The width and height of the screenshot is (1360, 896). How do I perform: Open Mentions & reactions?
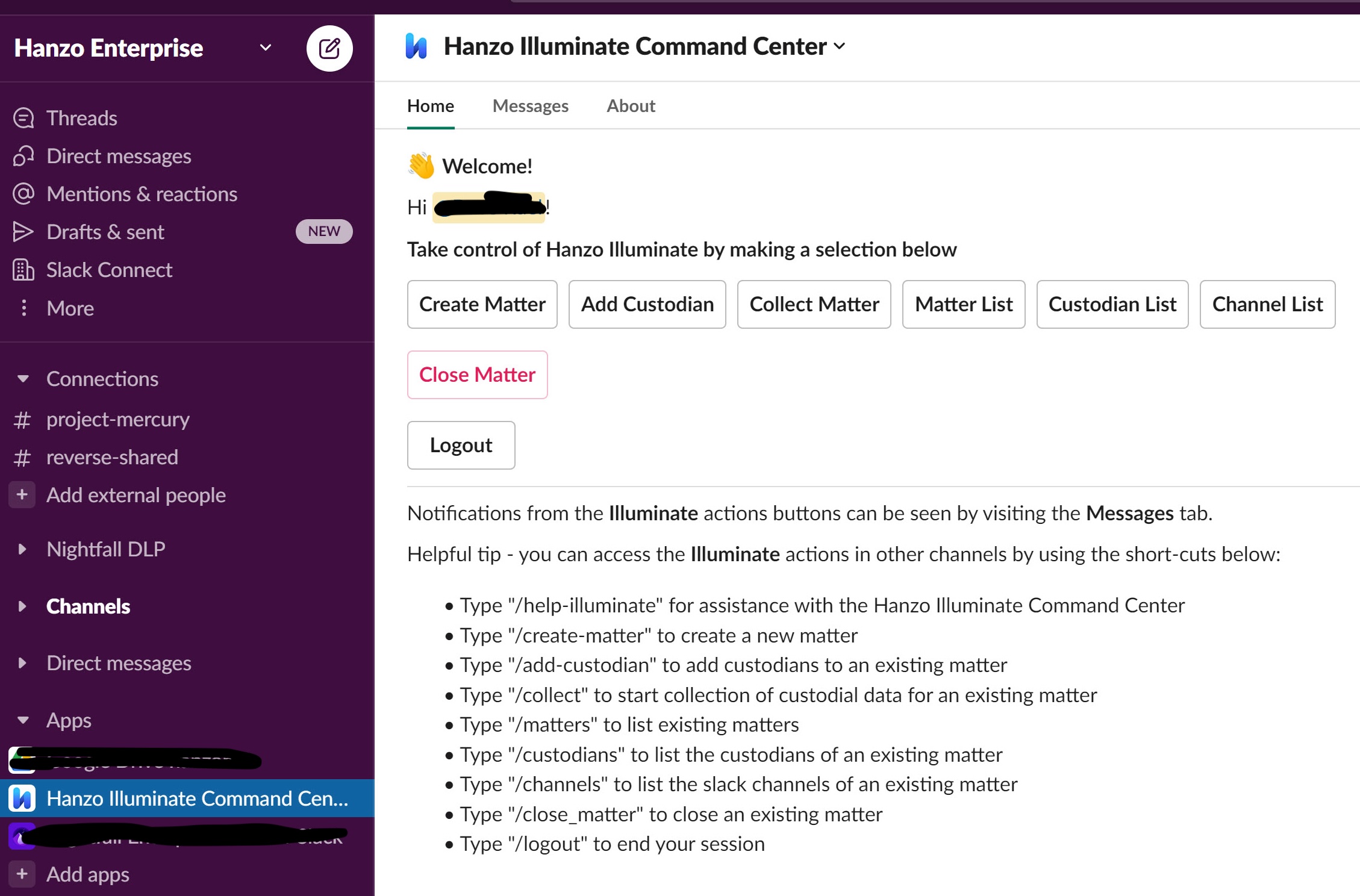pos(142,194)
